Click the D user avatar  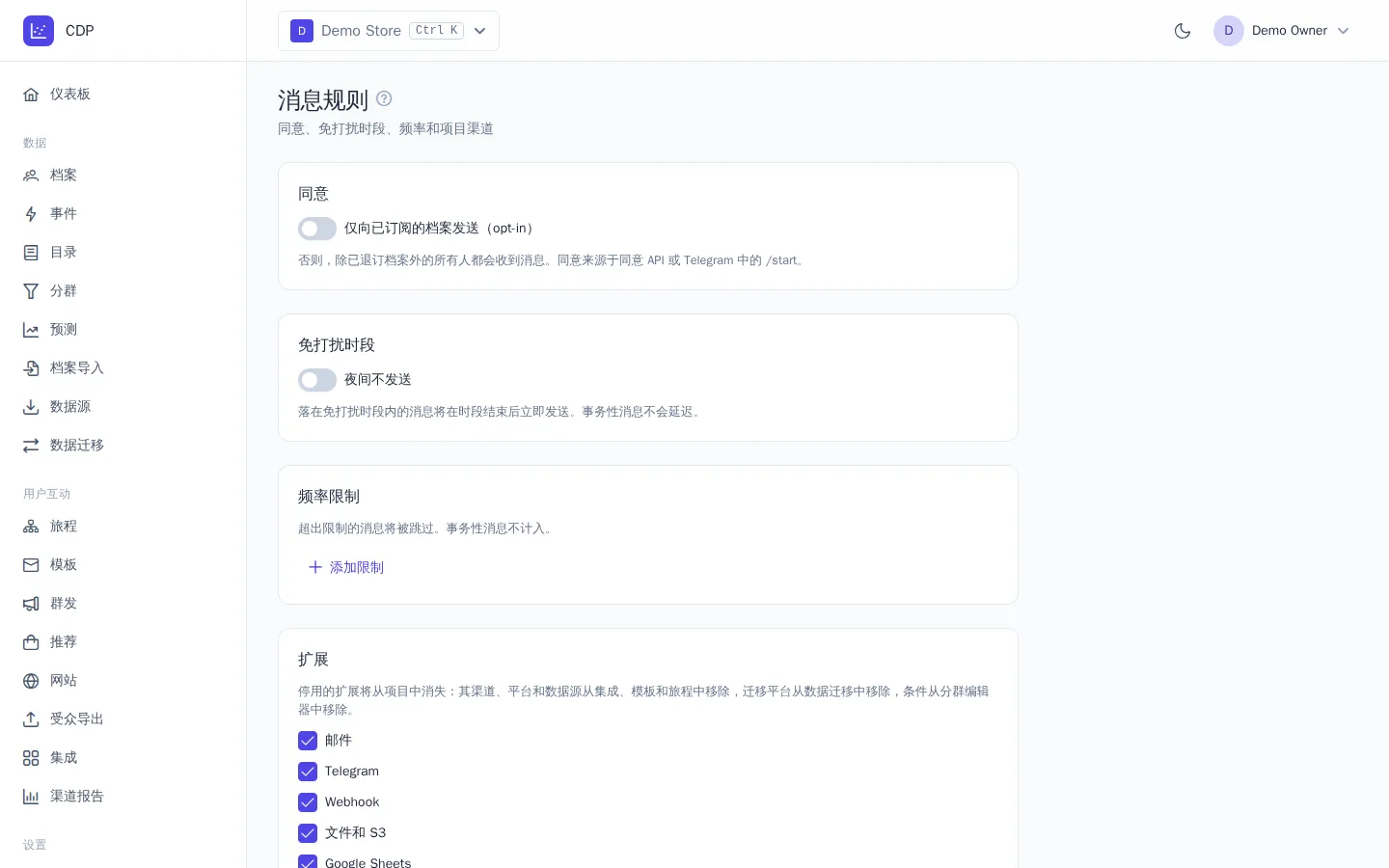(1229, 31)
